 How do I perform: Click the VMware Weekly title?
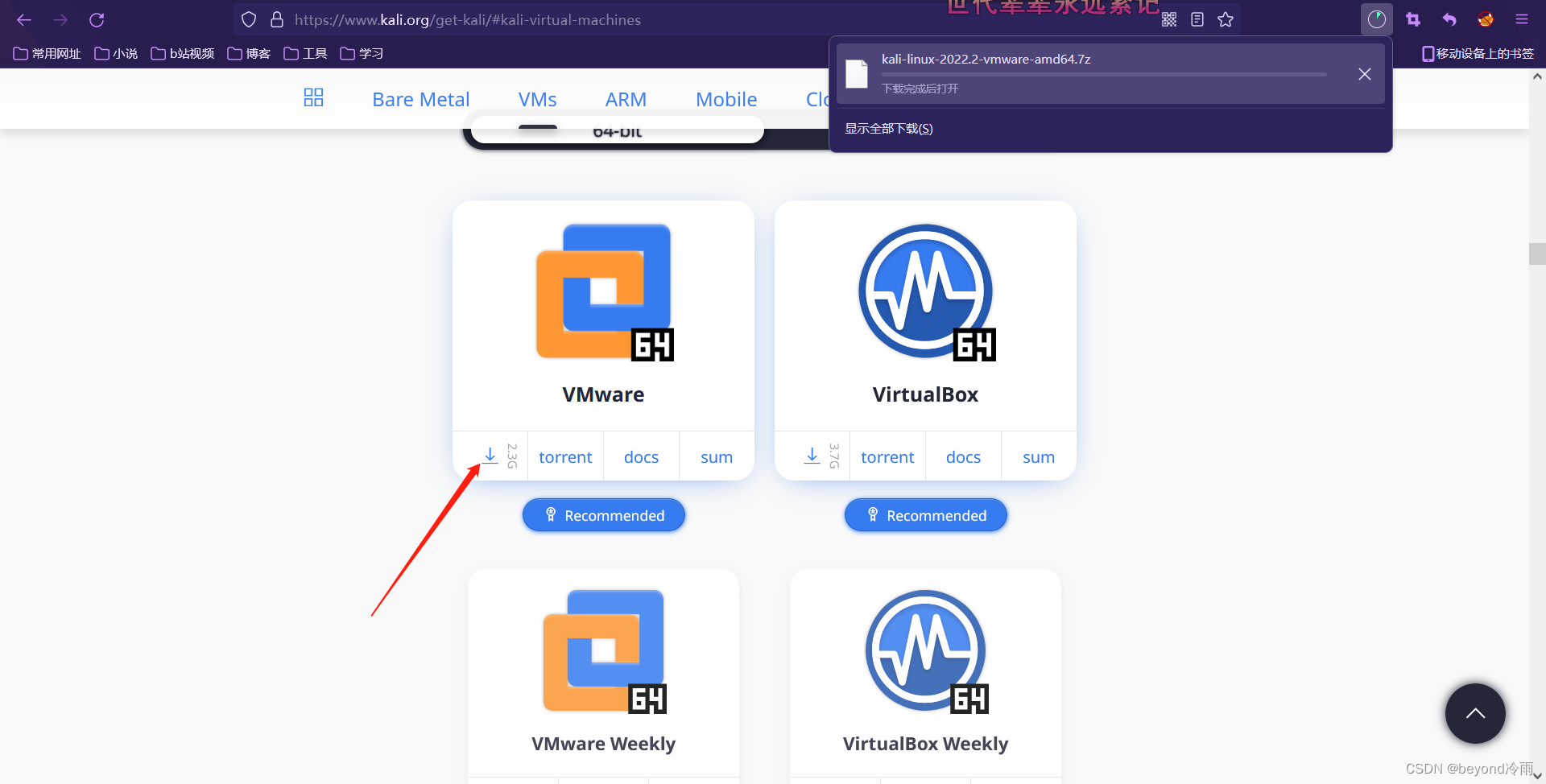pos(604,744)
